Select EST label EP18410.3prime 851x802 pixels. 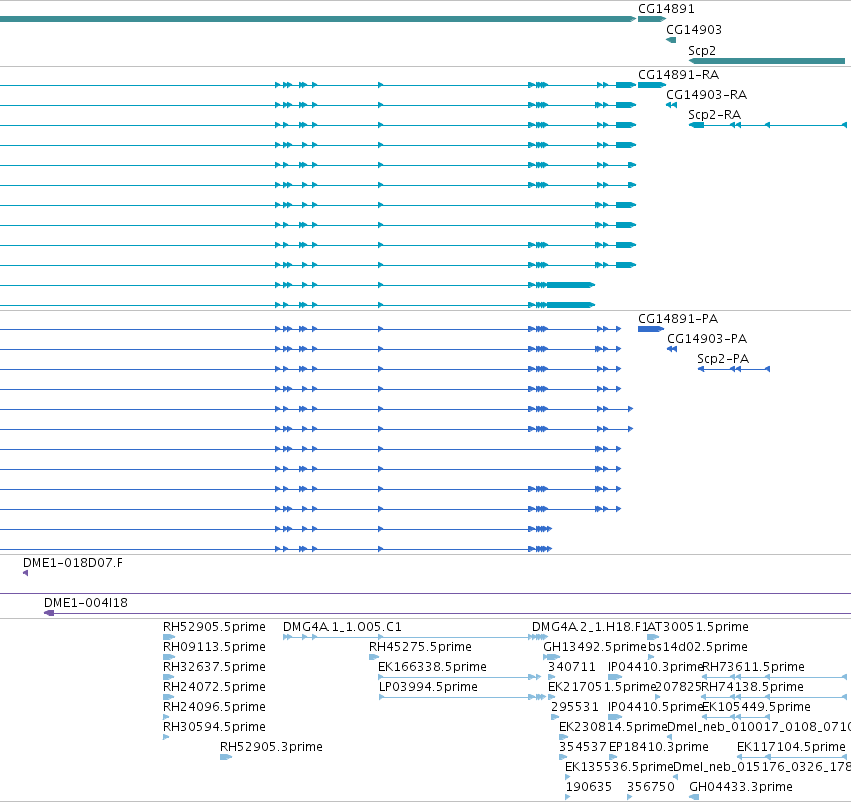[x=659, y=747]
